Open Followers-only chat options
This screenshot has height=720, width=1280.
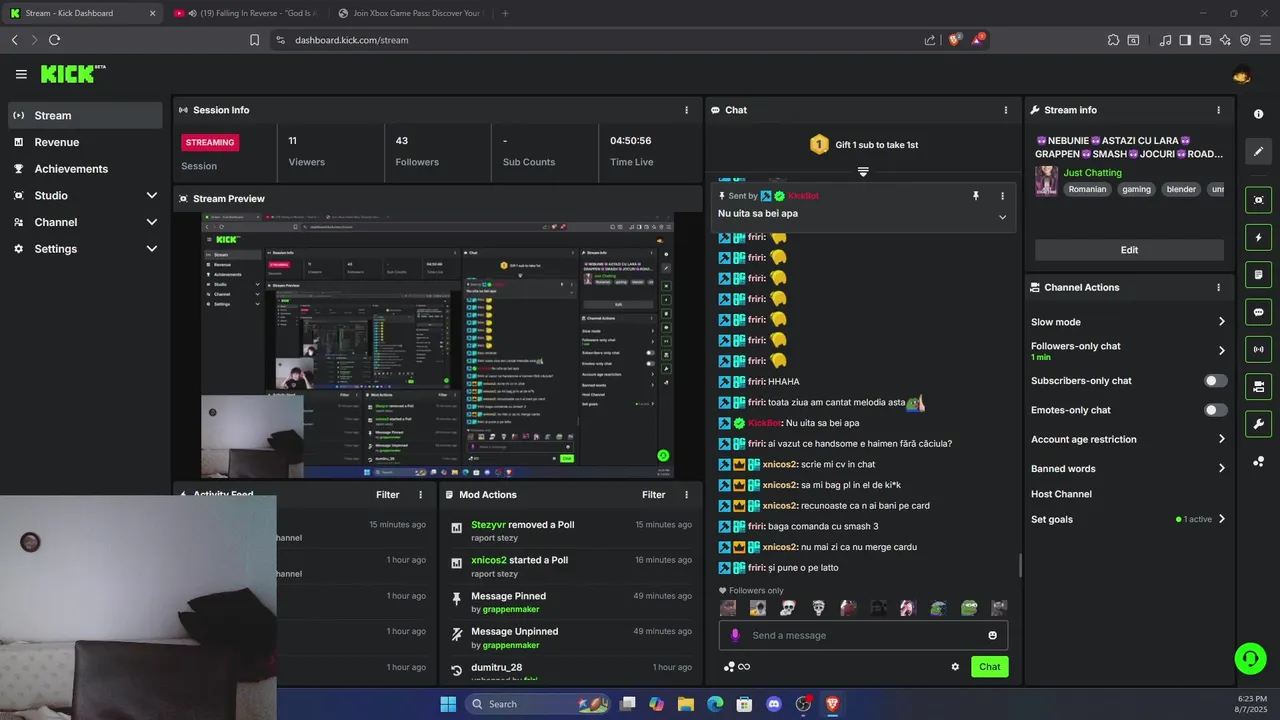coord(1129,351)
